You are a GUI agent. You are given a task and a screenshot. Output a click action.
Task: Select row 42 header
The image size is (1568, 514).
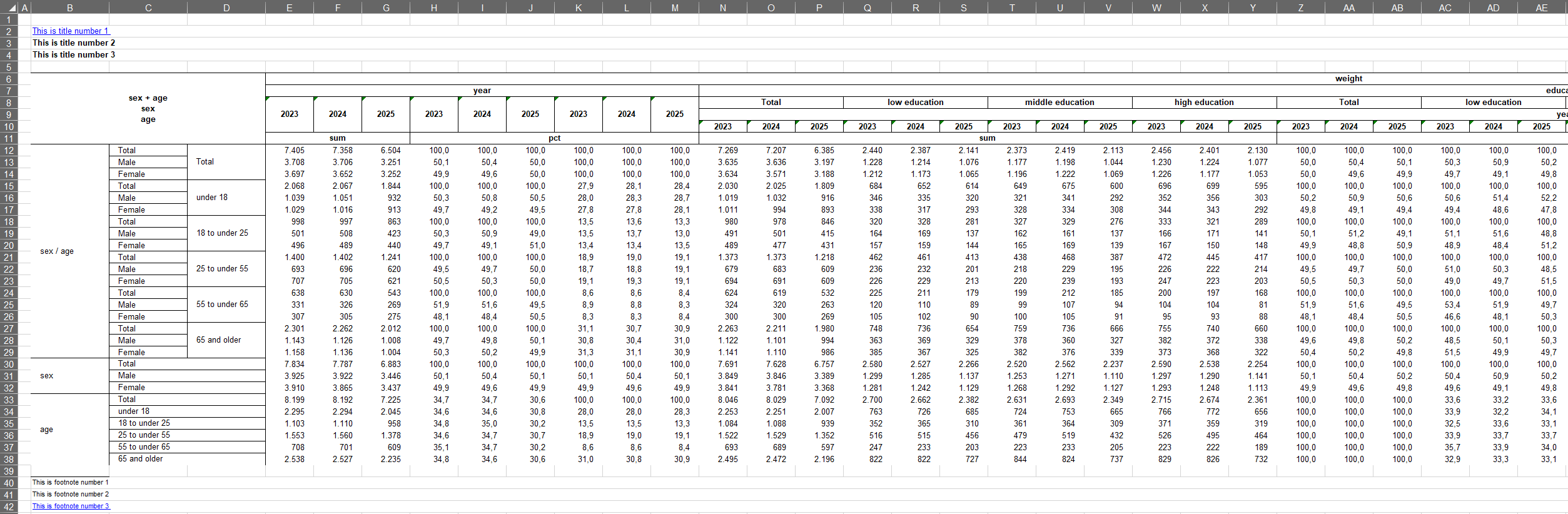(9, 506)
